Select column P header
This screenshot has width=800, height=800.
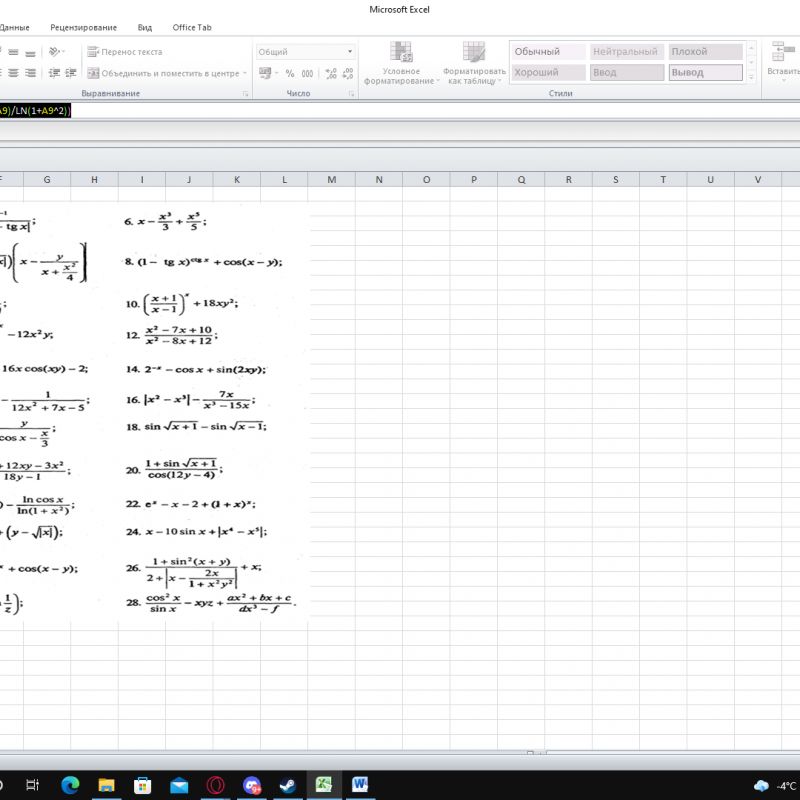474,180
